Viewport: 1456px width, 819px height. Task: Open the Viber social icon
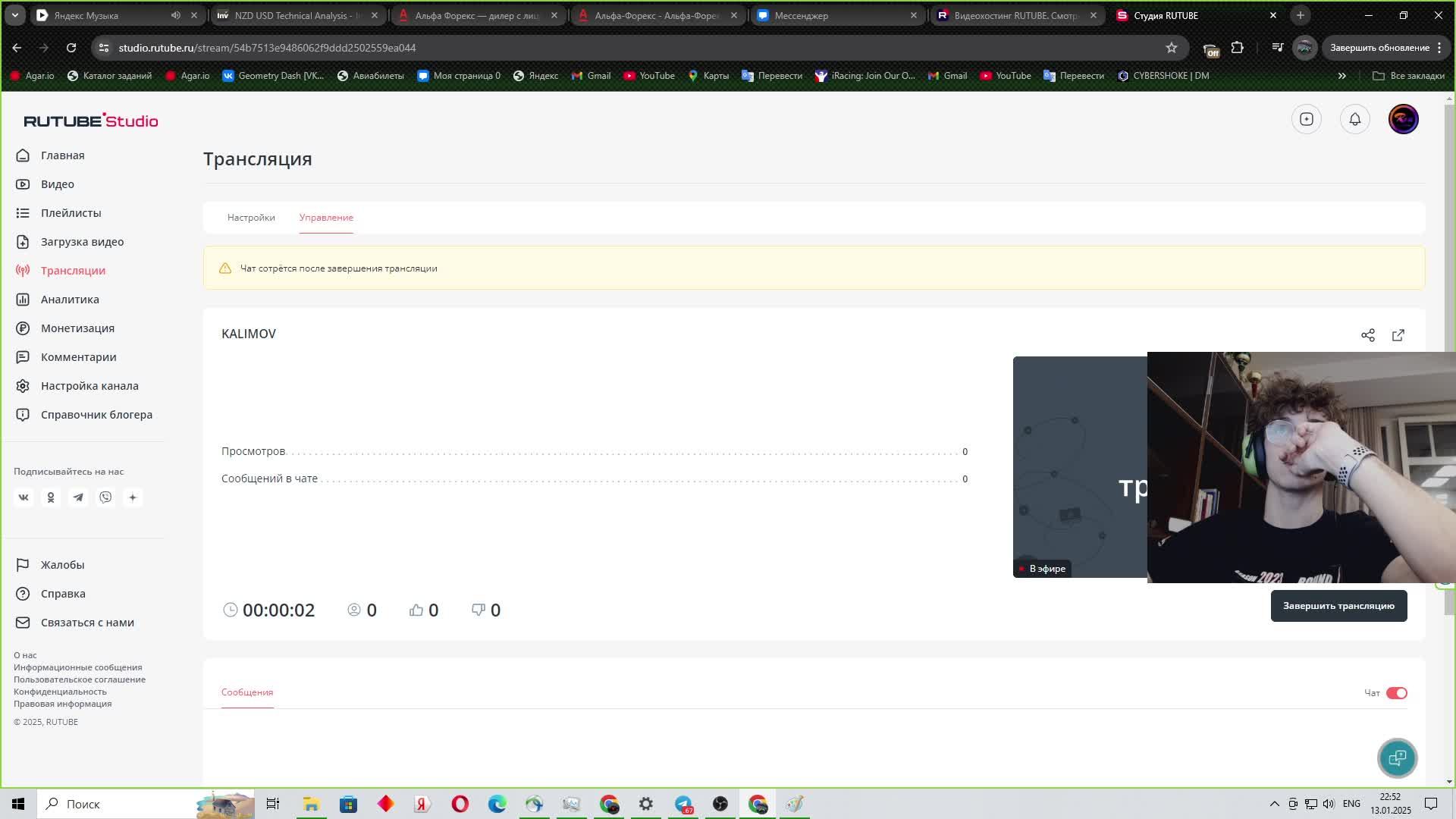105,497
